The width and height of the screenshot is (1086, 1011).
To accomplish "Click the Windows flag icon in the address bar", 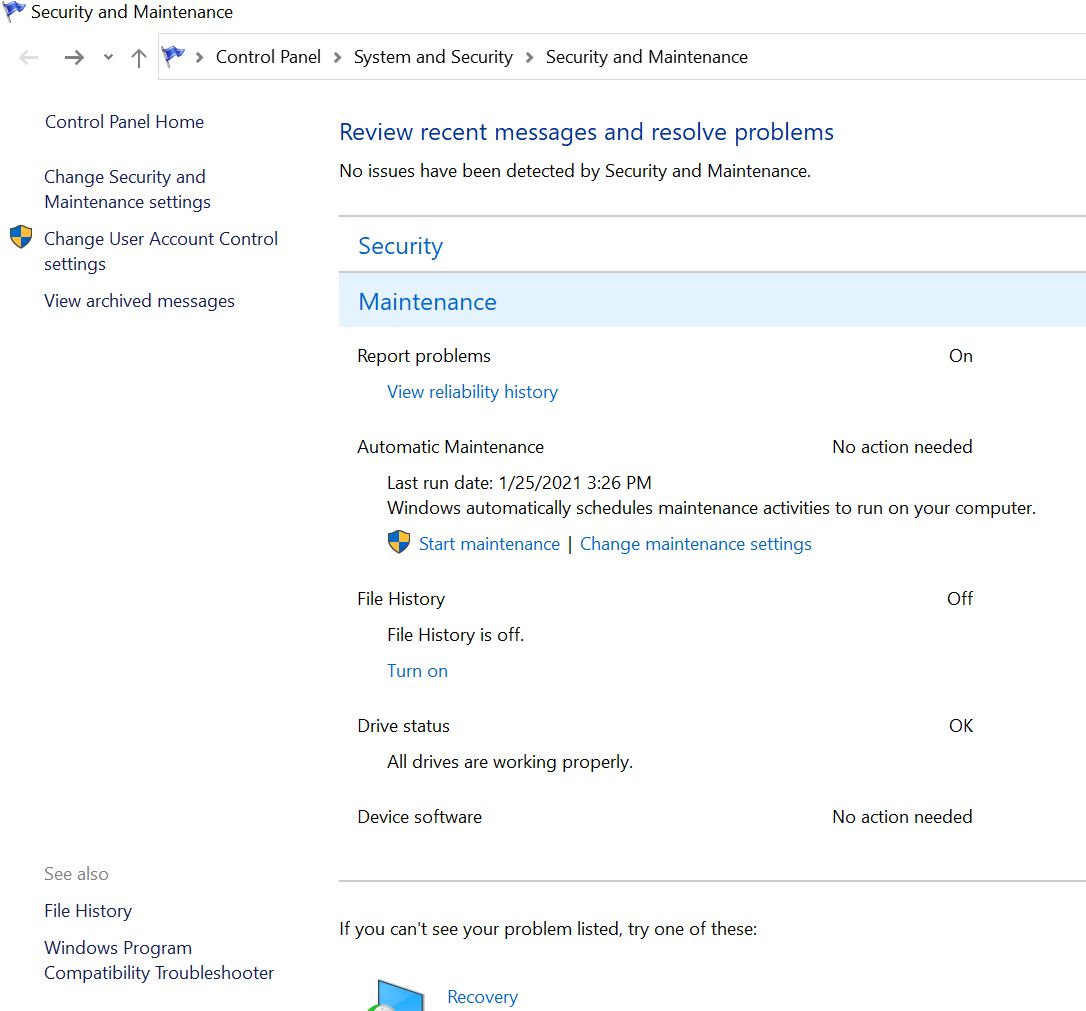I will (174, 56).
